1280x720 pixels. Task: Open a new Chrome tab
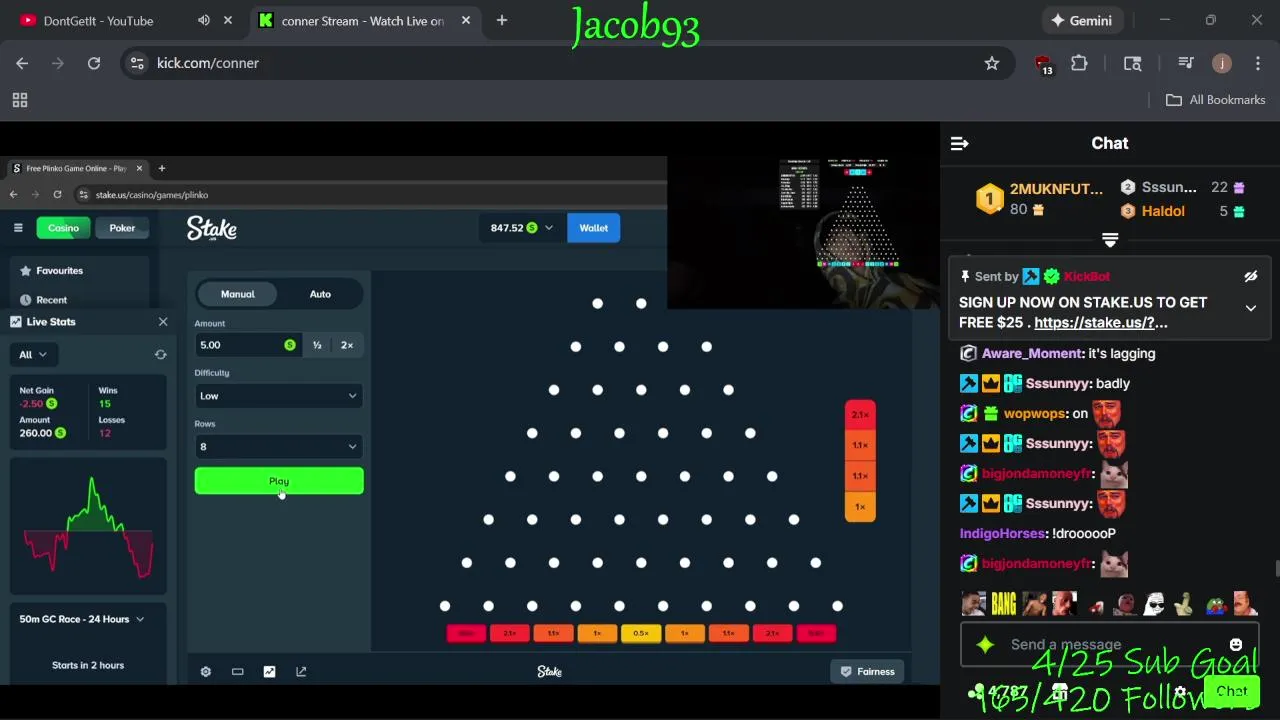pyautogui.click(x=502, y=20)
